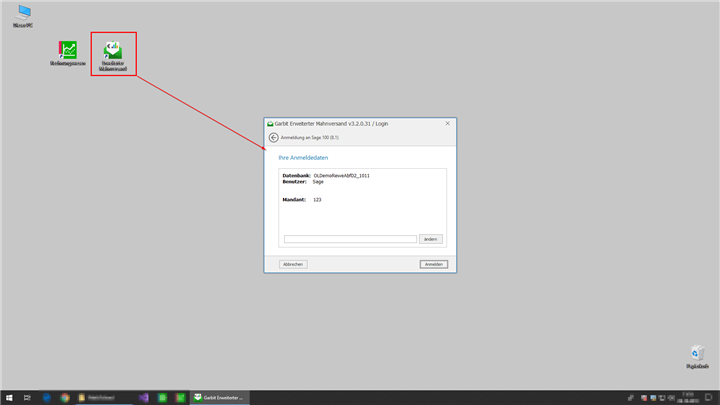Switch to Garbit Erweiterter taskbar button
The height and width of the screenshot is (405, 720).
[x=219, y=398]
